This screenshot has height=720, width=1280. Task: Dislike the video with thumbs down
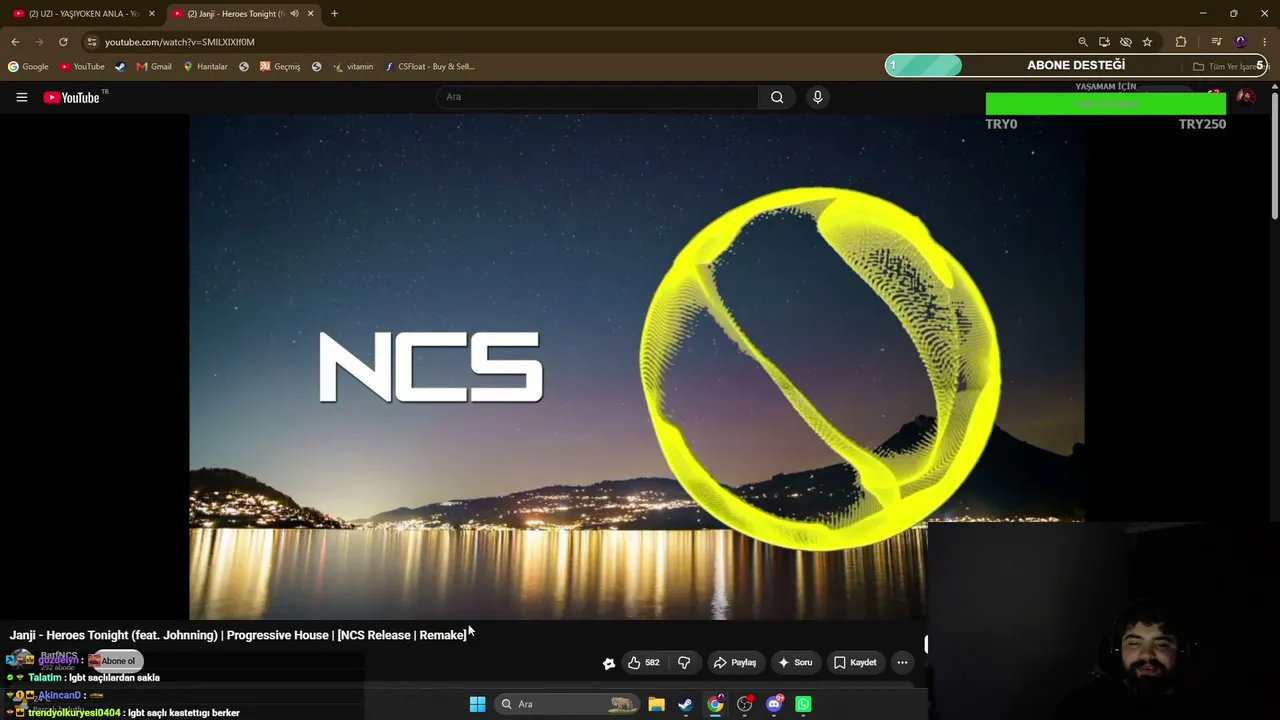tap(684, 662)
